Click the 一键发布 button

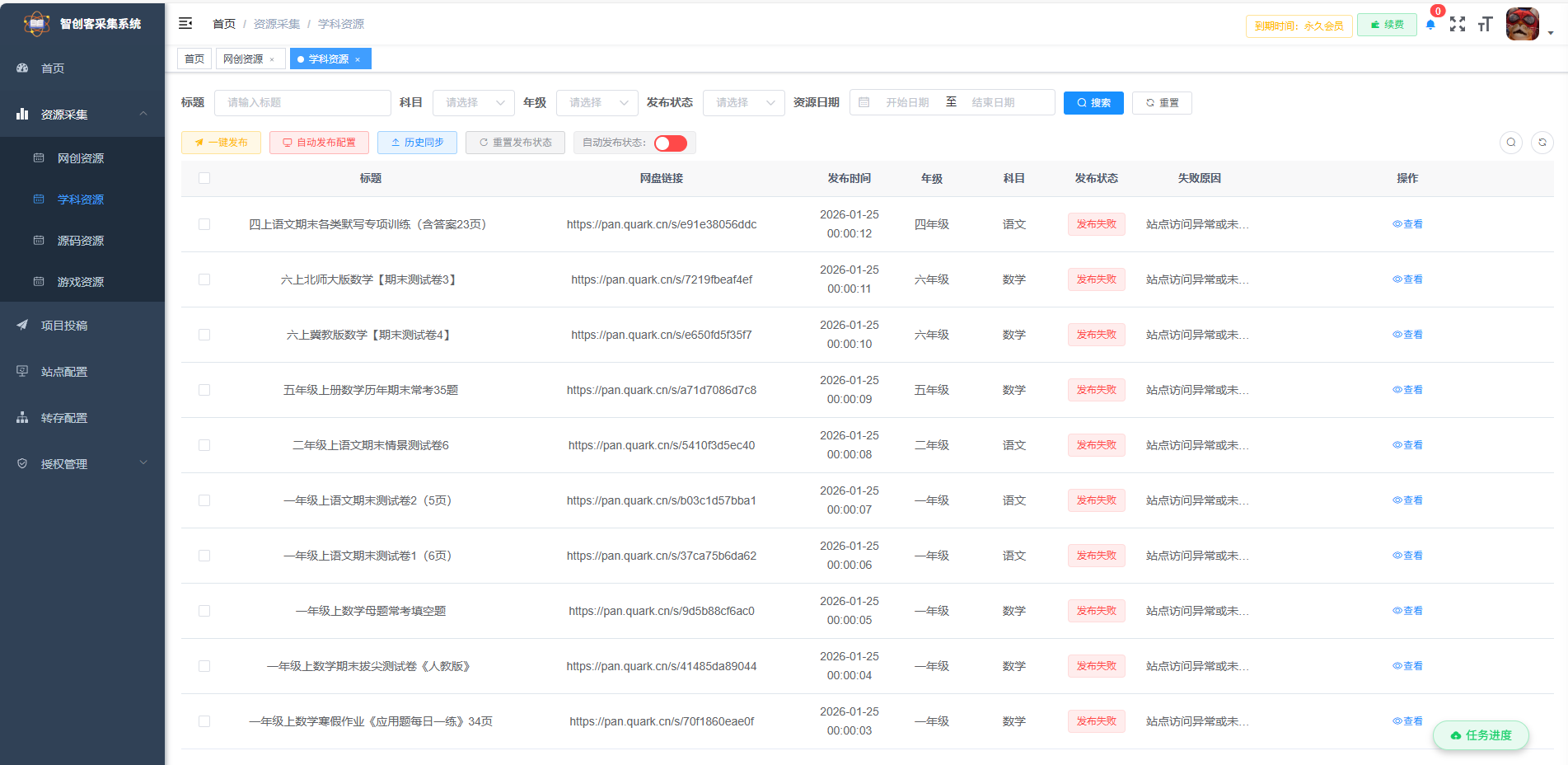(x=221, y=142)
